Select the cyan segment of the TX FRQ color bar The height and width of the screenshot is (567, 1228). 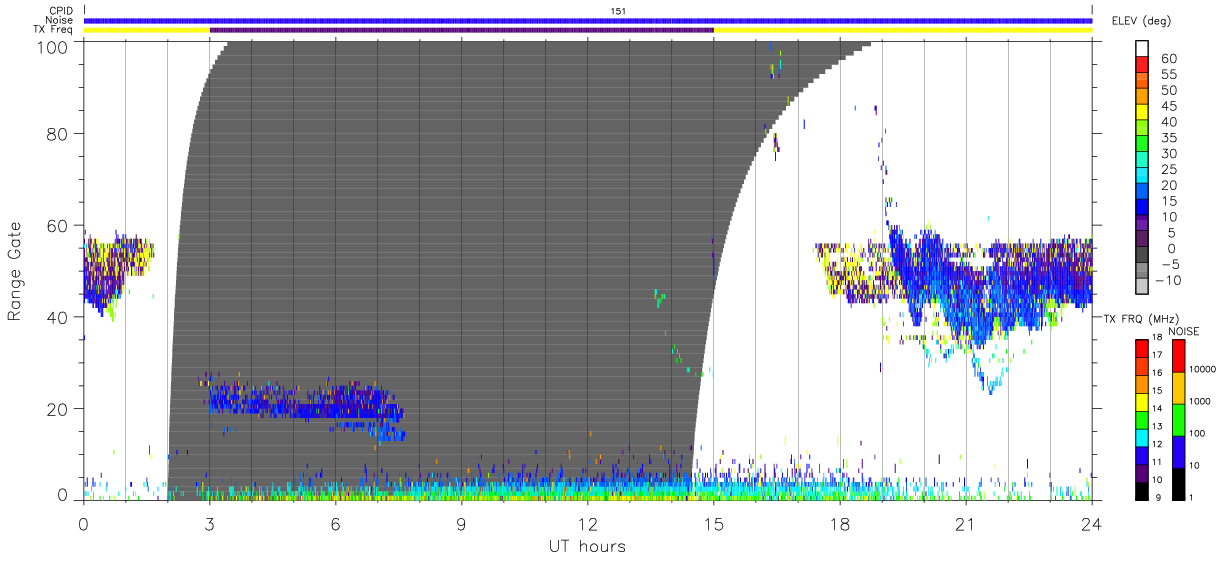tap(1142, 437)
